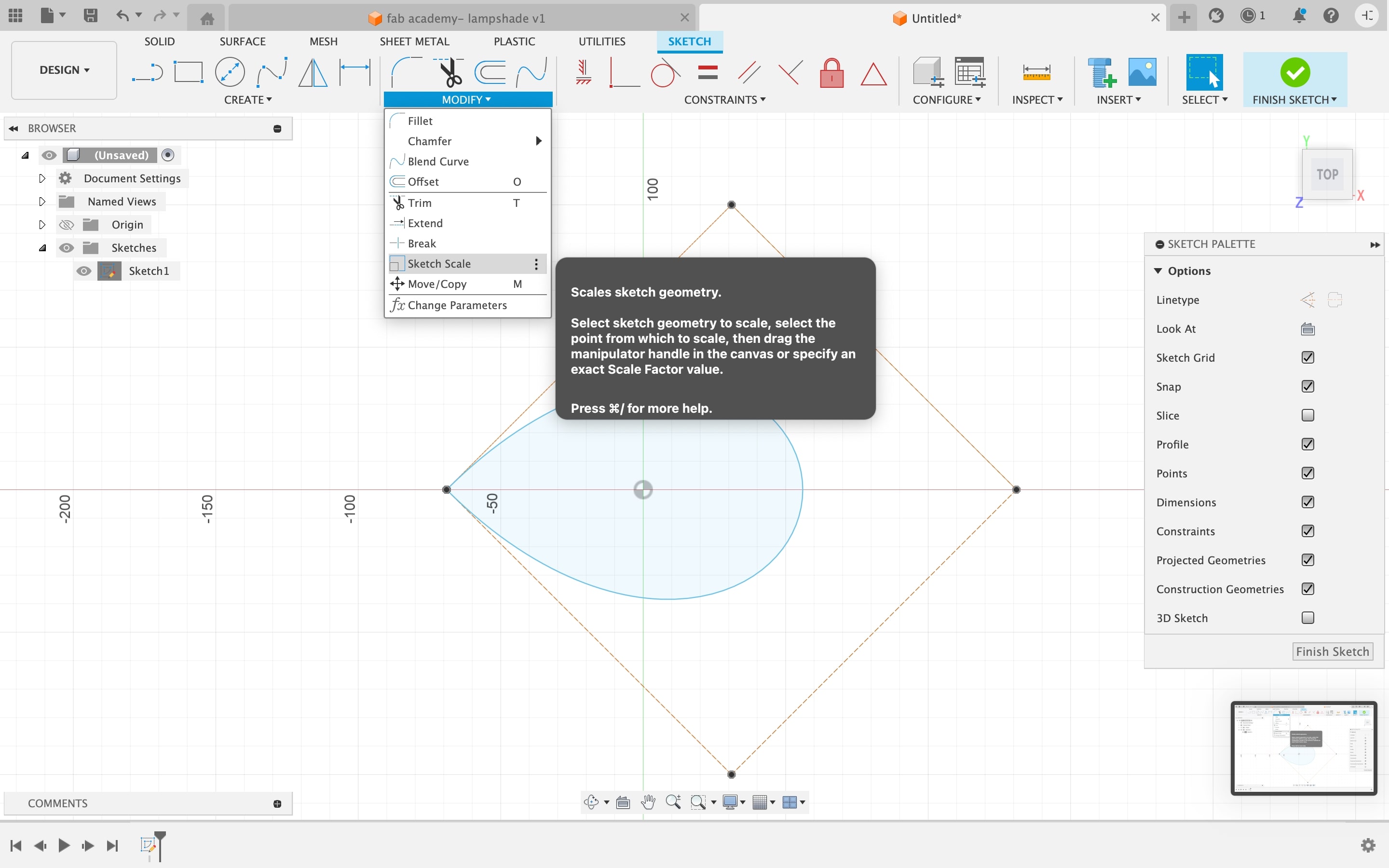Open the data panel grid icon
Image resolution: width=1389 pixels, height=868 pixels.
click(15, 15)
